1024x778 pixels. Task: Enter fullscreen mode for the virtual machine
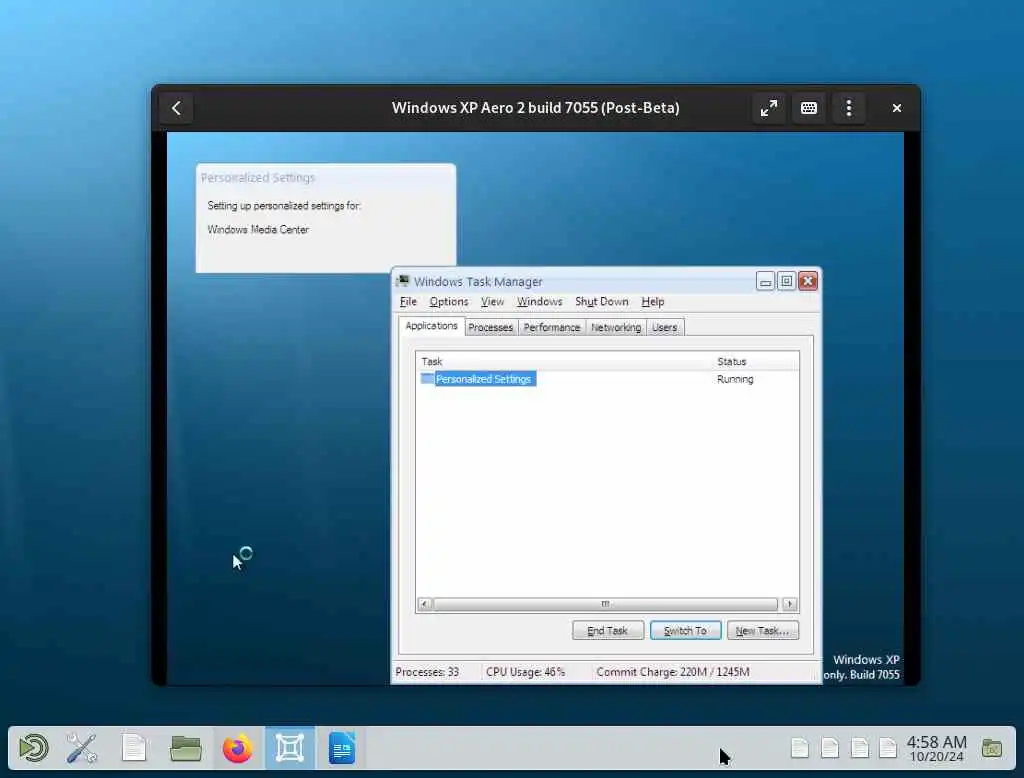click(769, 108)
